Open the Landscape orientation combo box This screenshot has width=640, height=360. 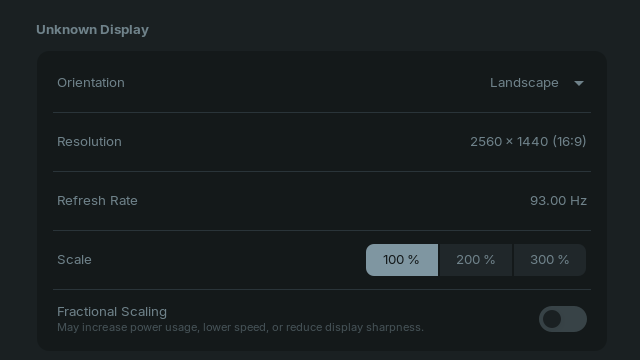pos(537,83)
